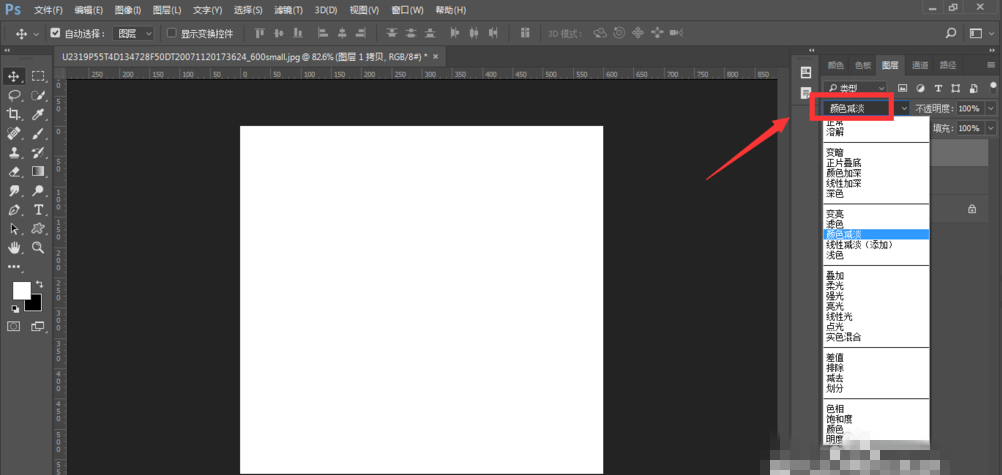Screen dimensions: 1002x475
Task: Uncheck the 自动选择 checkbox
Action: (55, 33)
